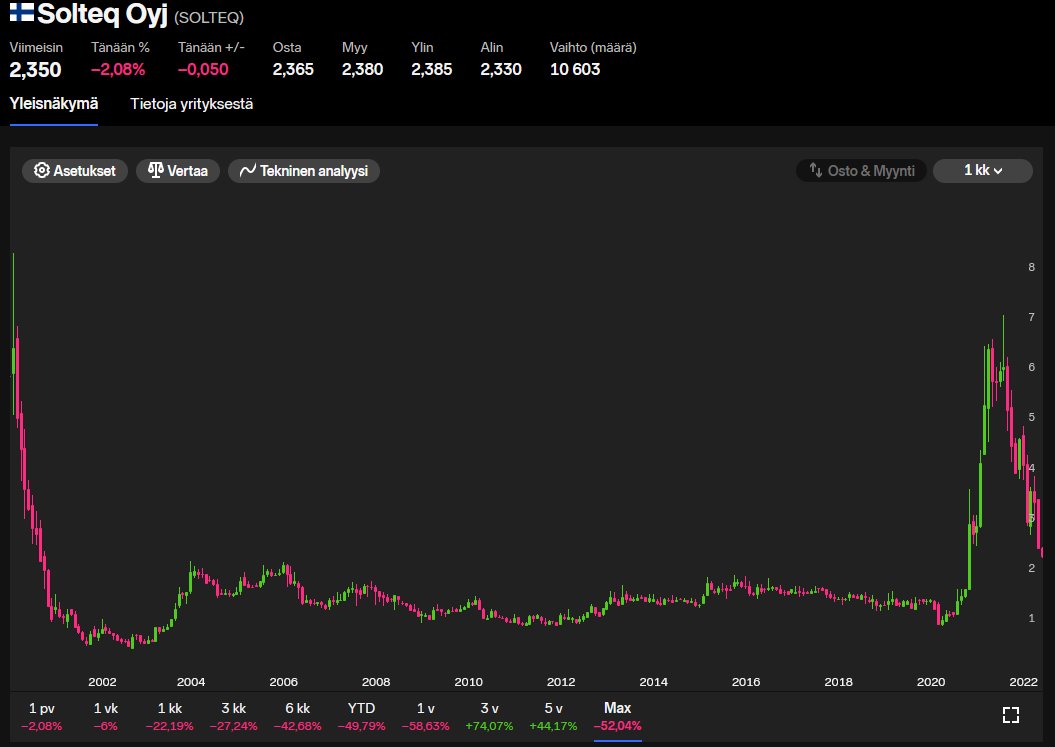The width and height of the screenshot is (1055, 747).
Task: Click the price axis label 1
Action: tap(1031, 618)
